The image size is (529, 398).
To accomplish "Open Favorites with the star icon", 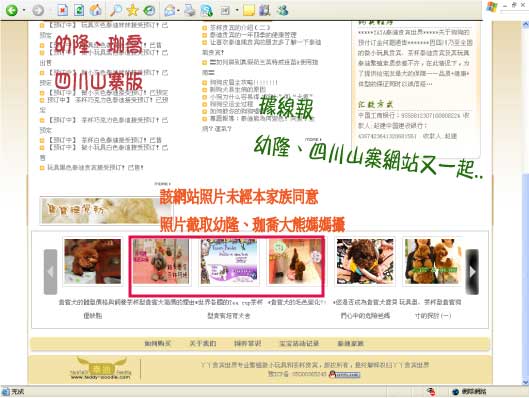I will point(133,10).
